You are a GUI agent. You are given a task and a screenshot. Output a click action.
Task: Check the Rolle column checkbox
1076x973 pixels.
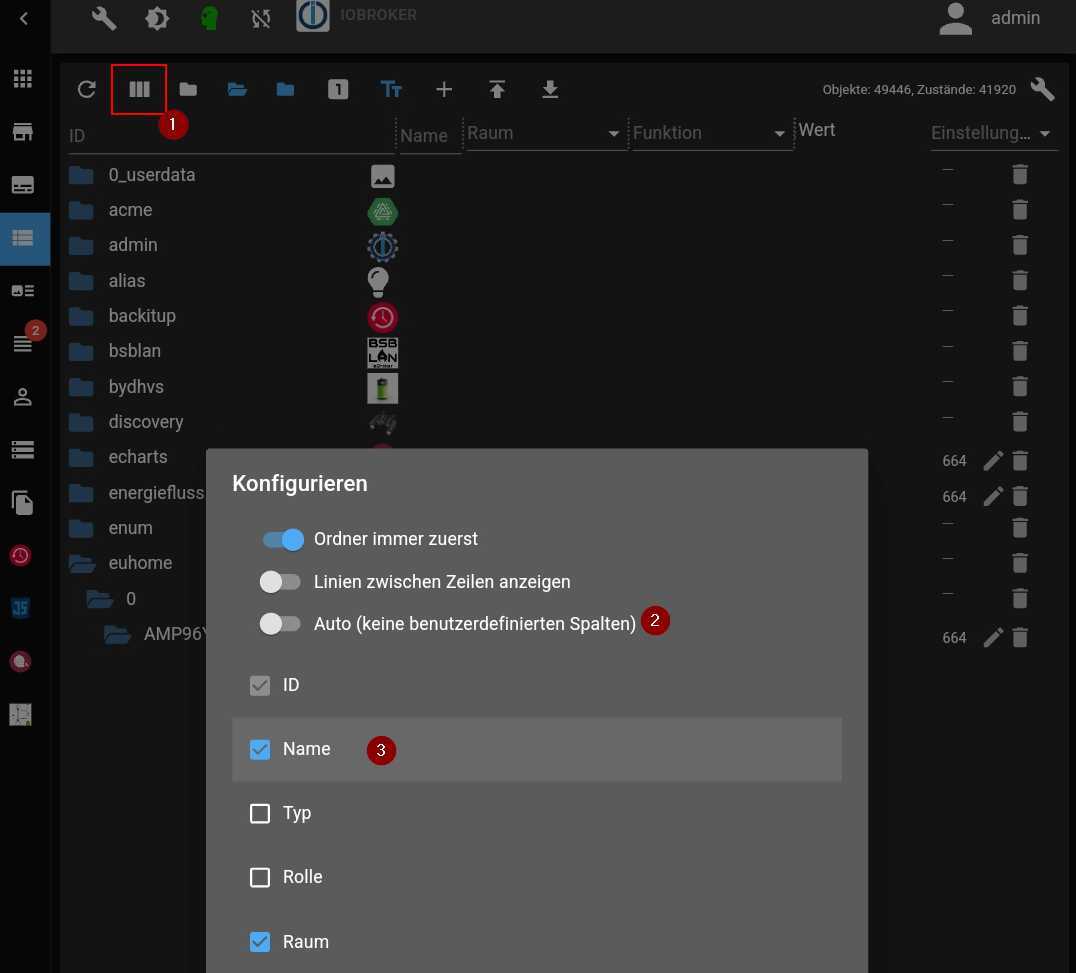pos(260,878)
